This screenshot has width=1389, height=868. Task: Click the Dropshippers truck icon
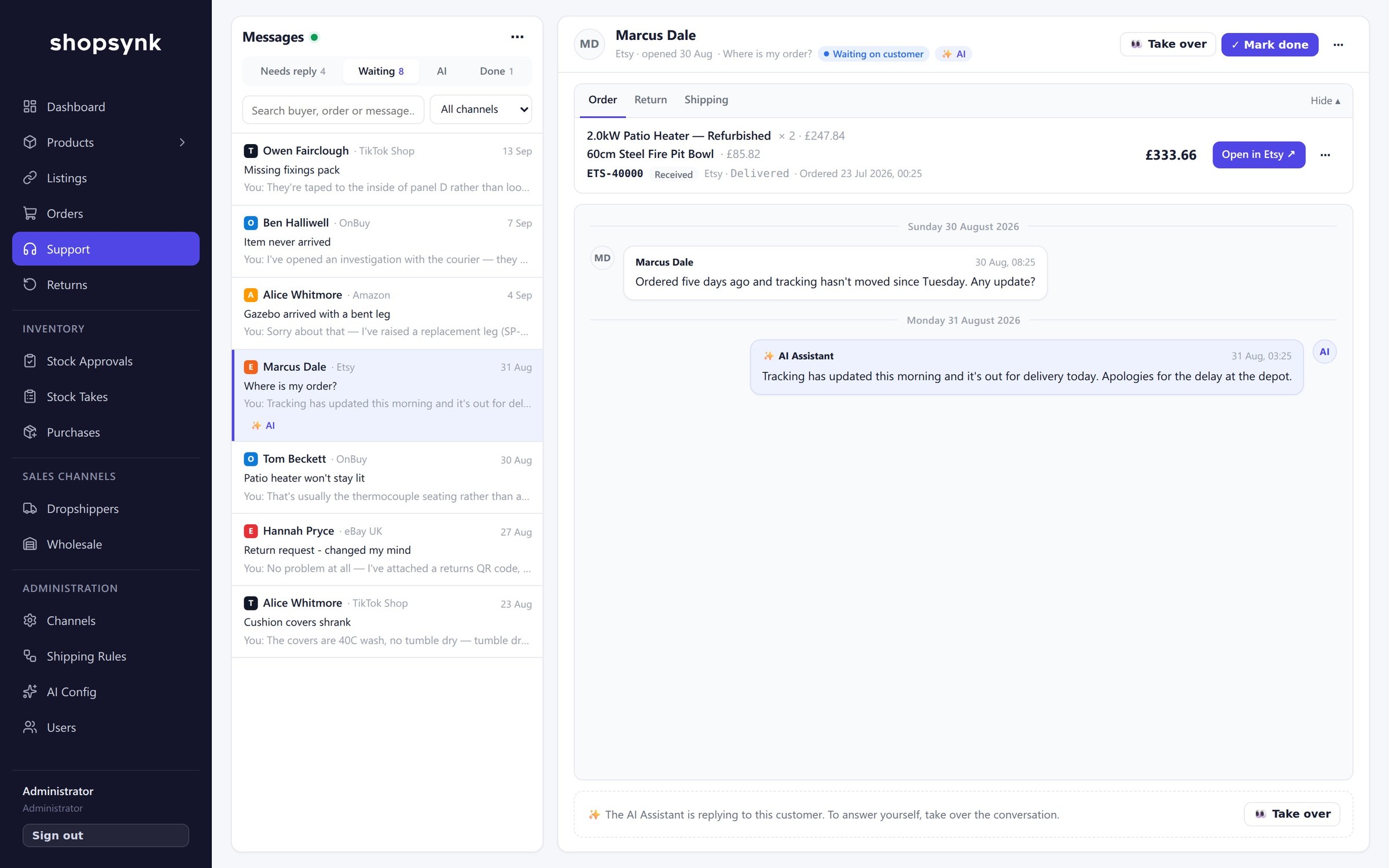coord(30,509)
